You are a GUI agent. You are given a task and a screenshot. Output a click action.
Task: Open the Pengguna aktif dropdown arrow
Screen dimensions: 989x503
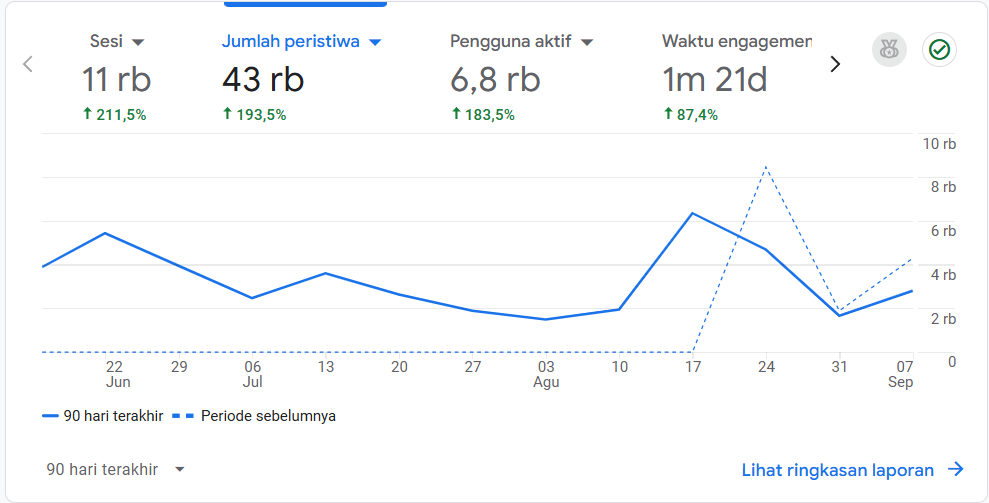click(x=587, y=42)
